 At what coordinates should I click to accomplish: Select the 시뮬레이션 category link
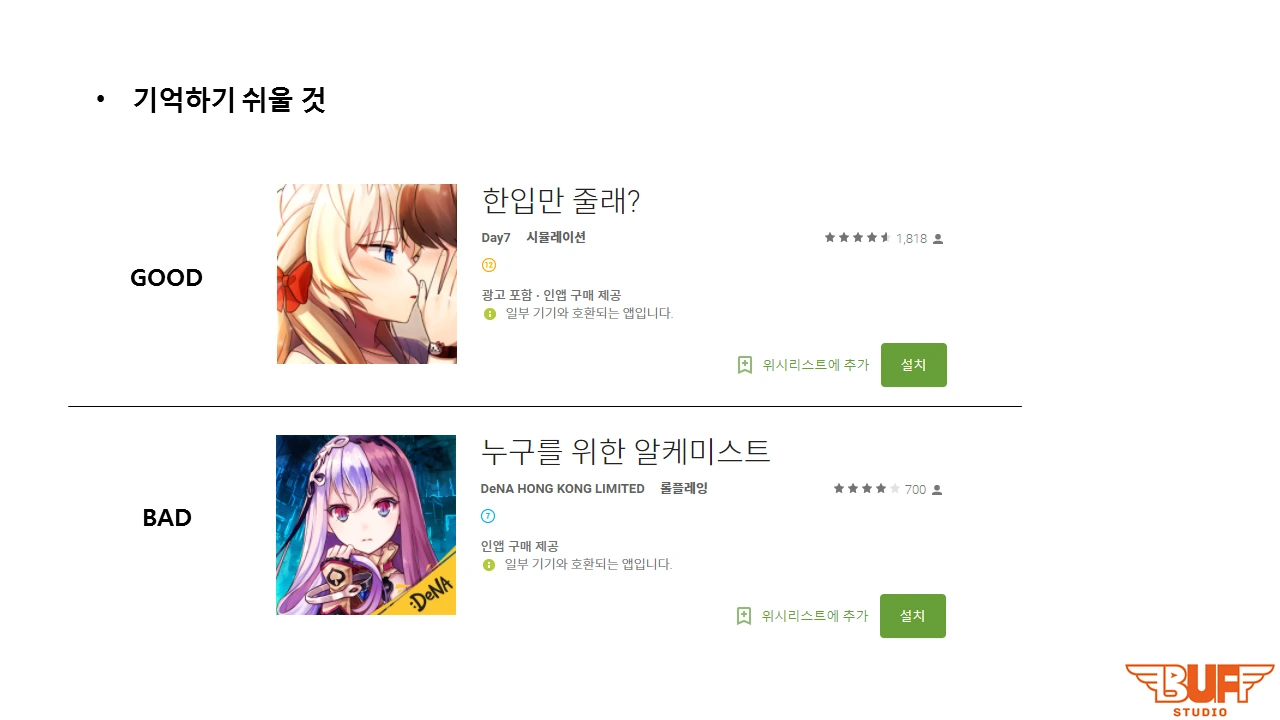[556, 238]
